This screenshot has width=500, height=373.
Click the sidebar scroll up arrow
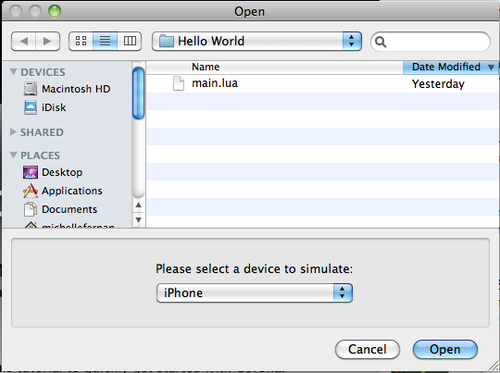click(138, 205)
